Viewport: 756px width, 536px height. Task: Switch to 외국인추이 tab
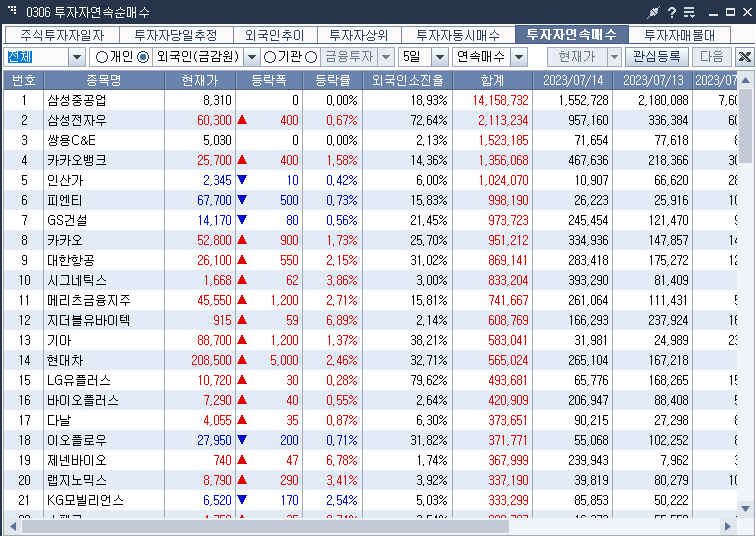pyautogui.click(x=275, y=35)
